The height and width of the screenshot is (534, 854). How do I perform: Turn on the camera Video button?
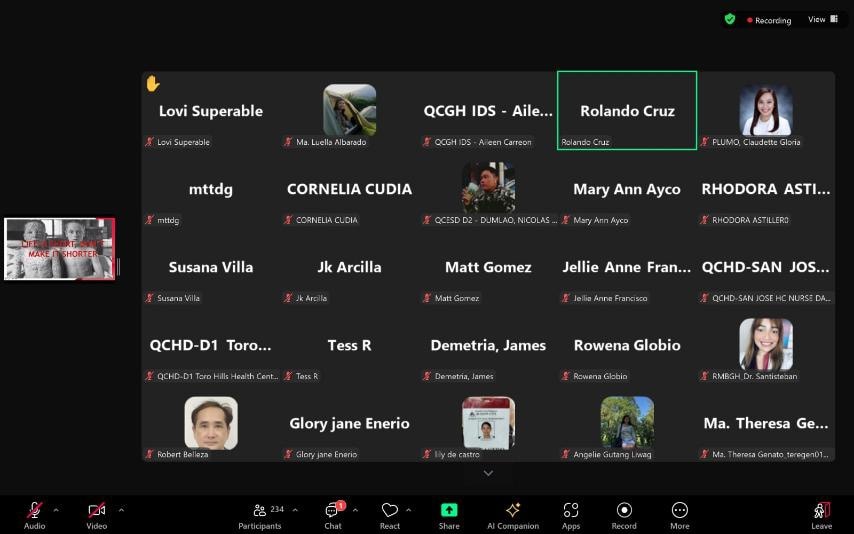point(96,515)
